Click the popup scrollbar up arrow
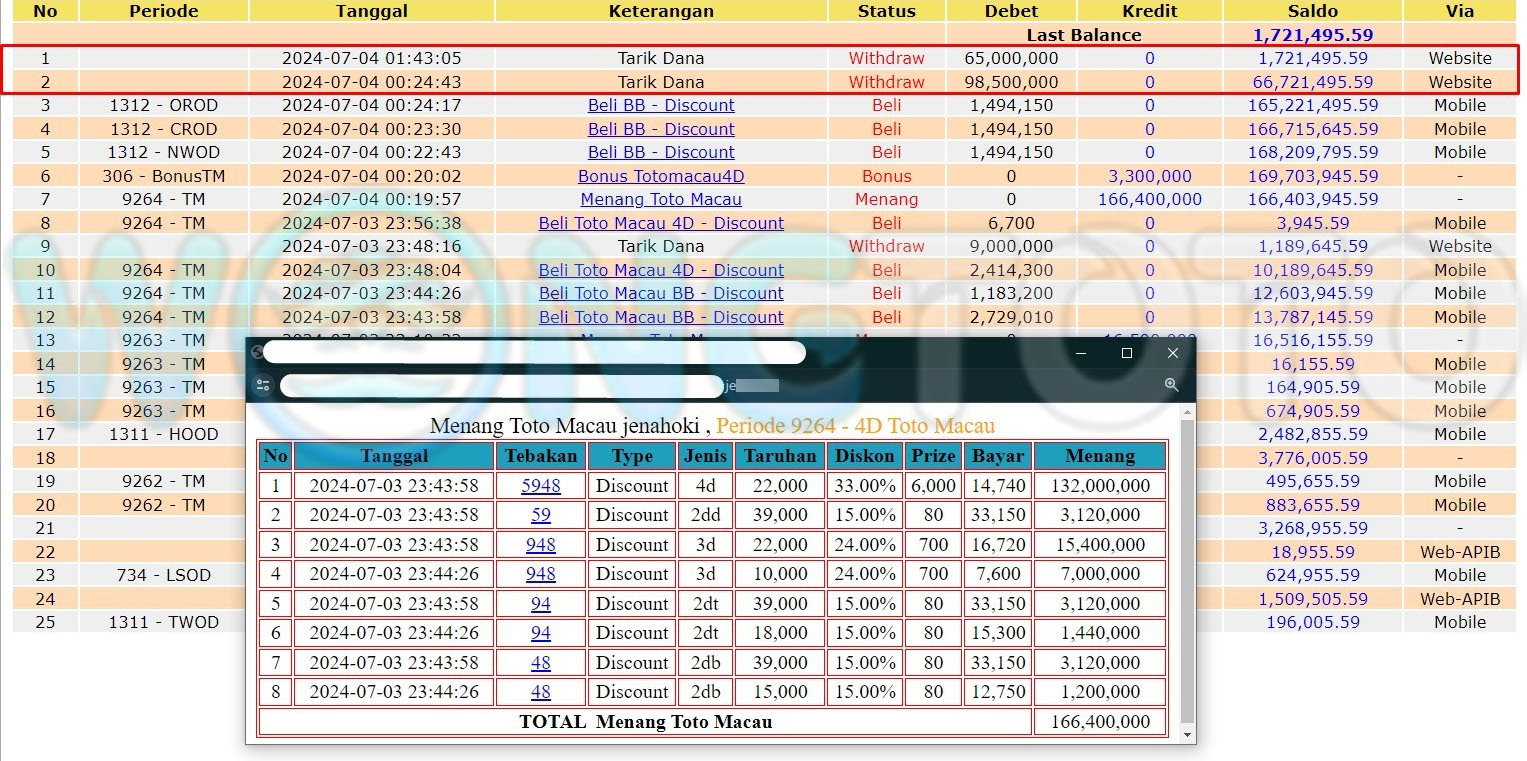 [x=1188, y=412]
